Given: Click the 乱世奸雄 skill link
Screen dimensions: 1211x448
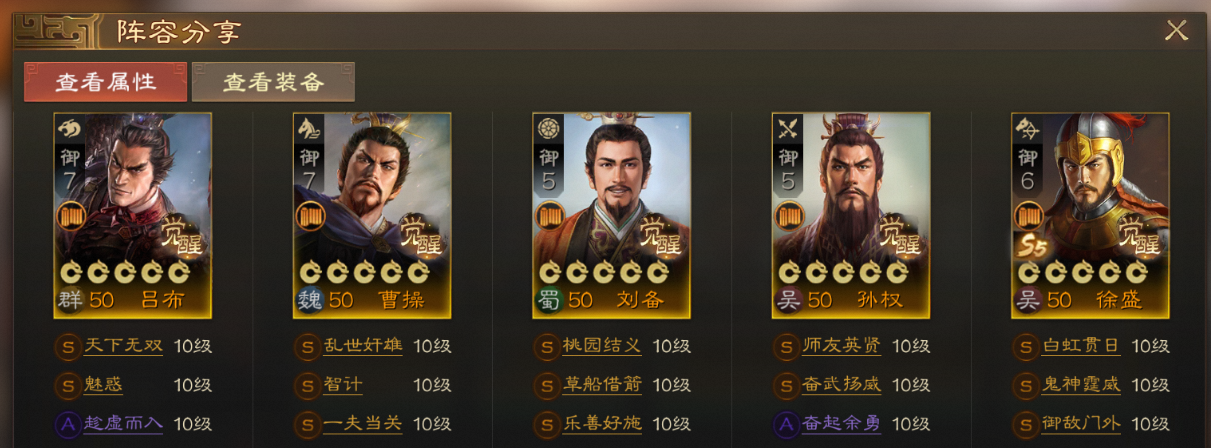Looking at the screenshot, I should (x=363, y=347).
